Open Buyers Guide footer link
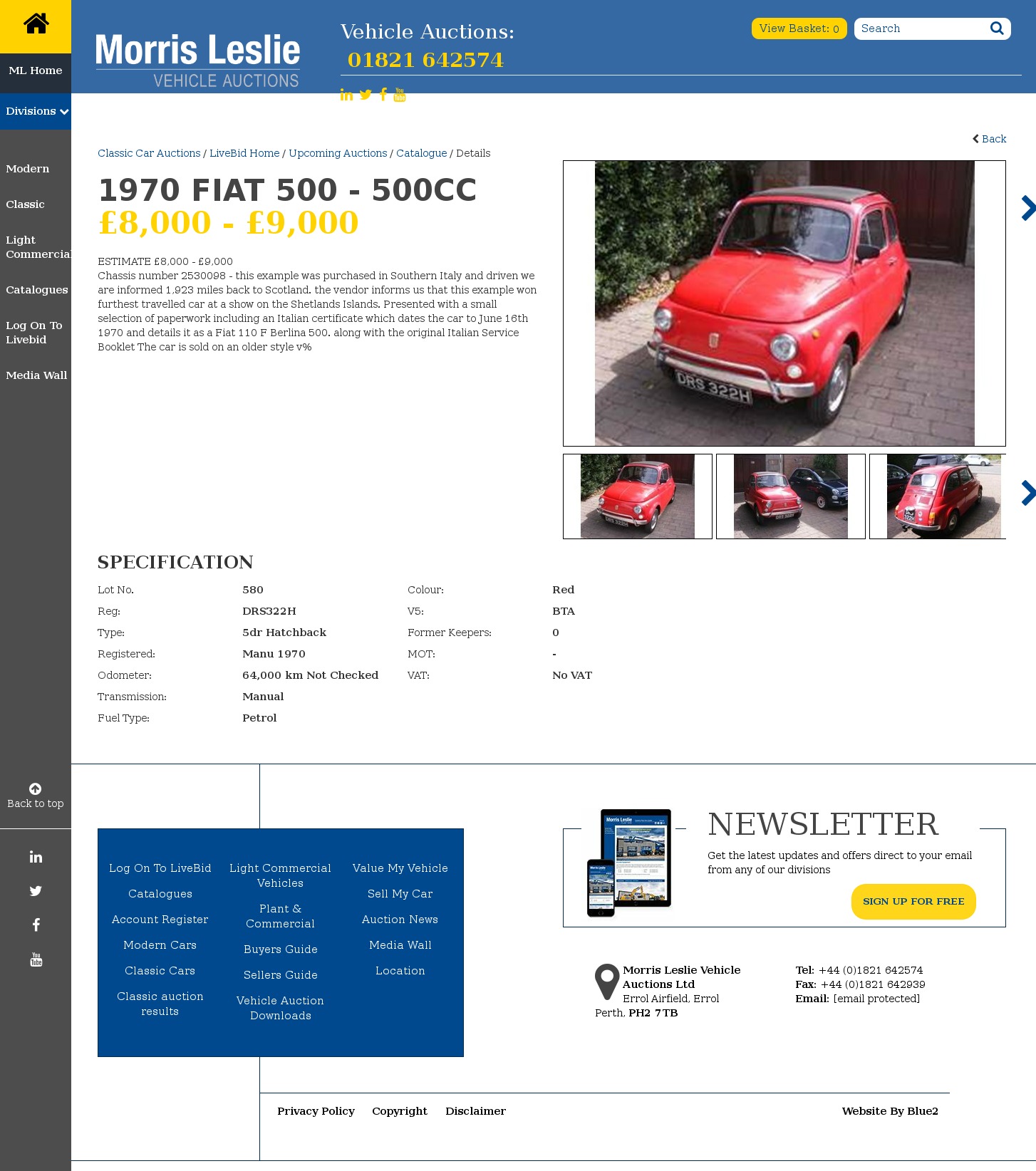This screenshot has width=1036, height=1171. pos(281,949)
